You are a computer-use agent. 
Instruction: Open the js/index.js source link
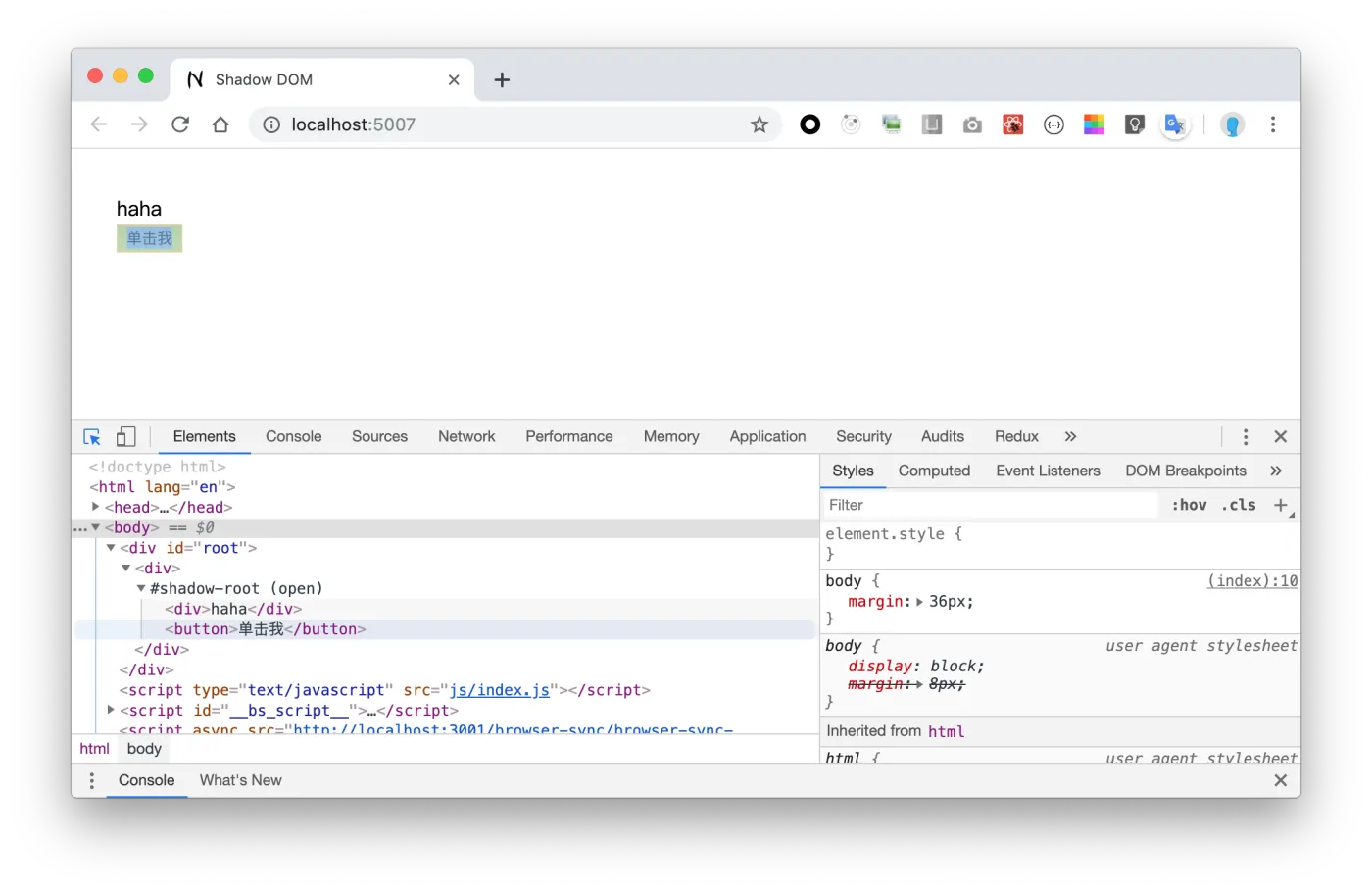tap(499, 690)
